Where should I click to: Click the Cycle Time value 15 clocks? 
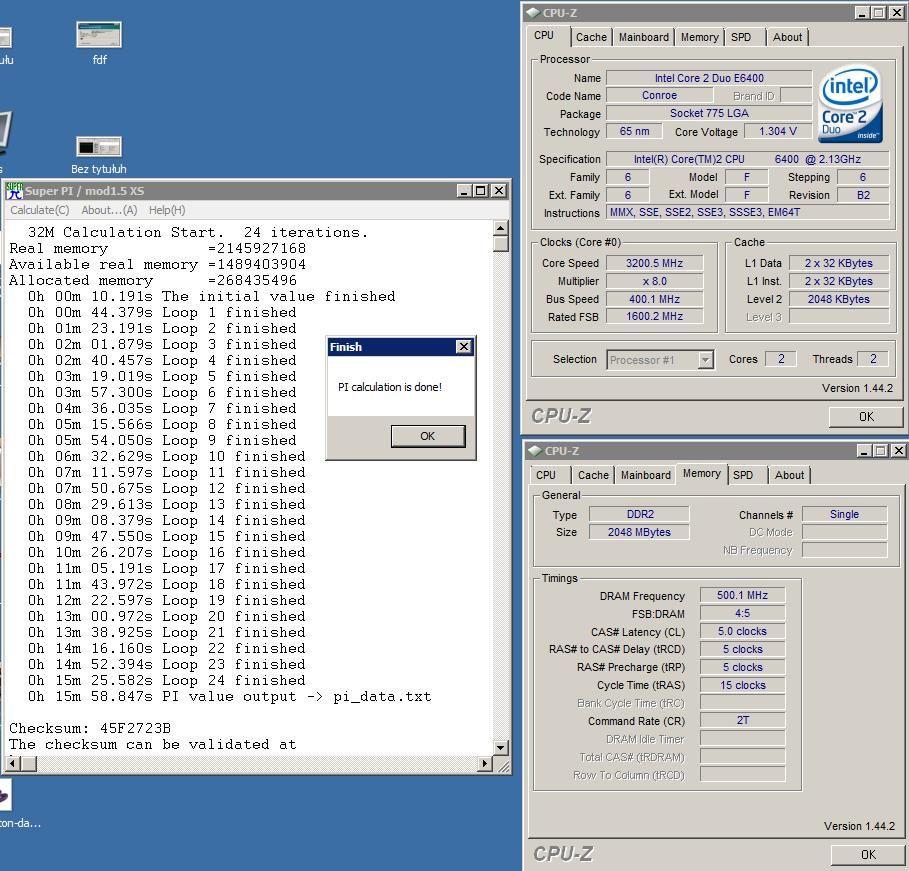(742, 685)
